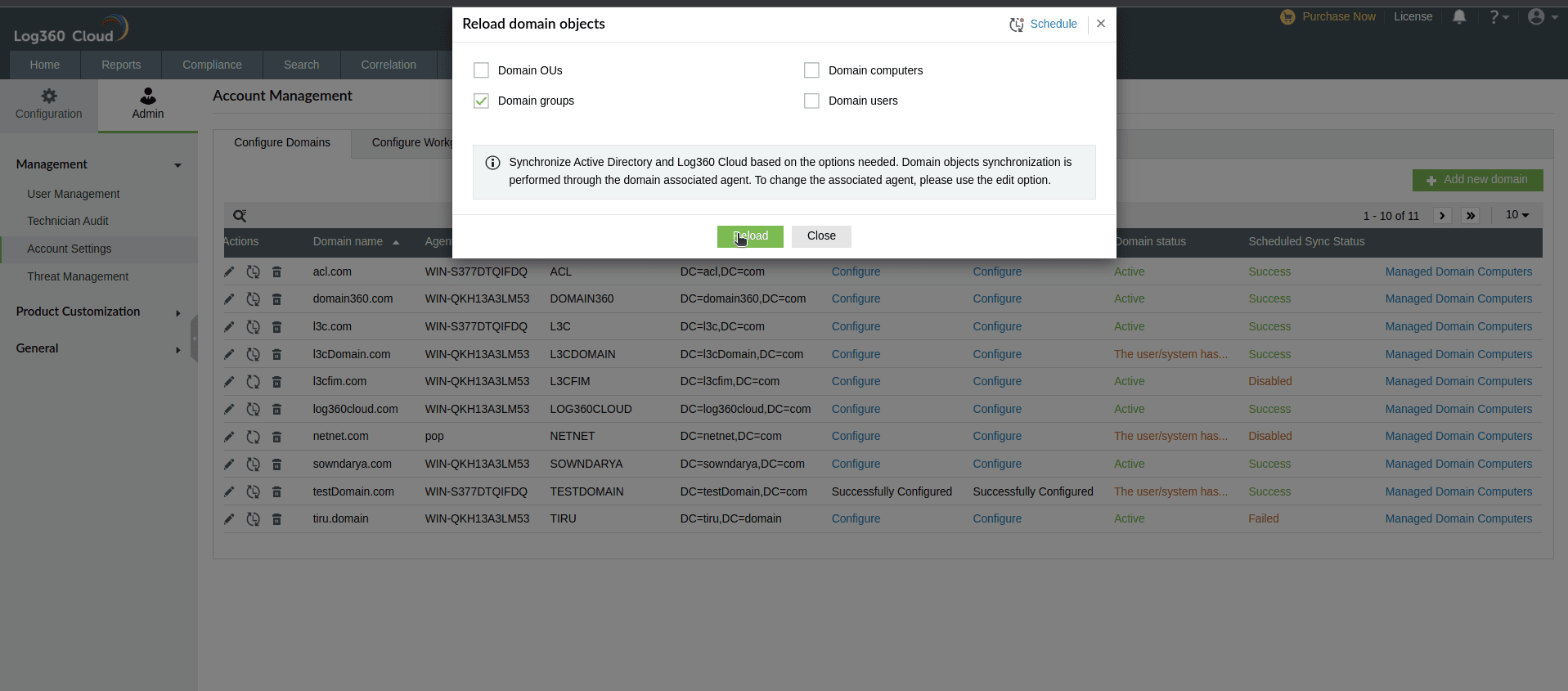
Task: Open the help question mark menu
Action: [x=1498, y=16]
